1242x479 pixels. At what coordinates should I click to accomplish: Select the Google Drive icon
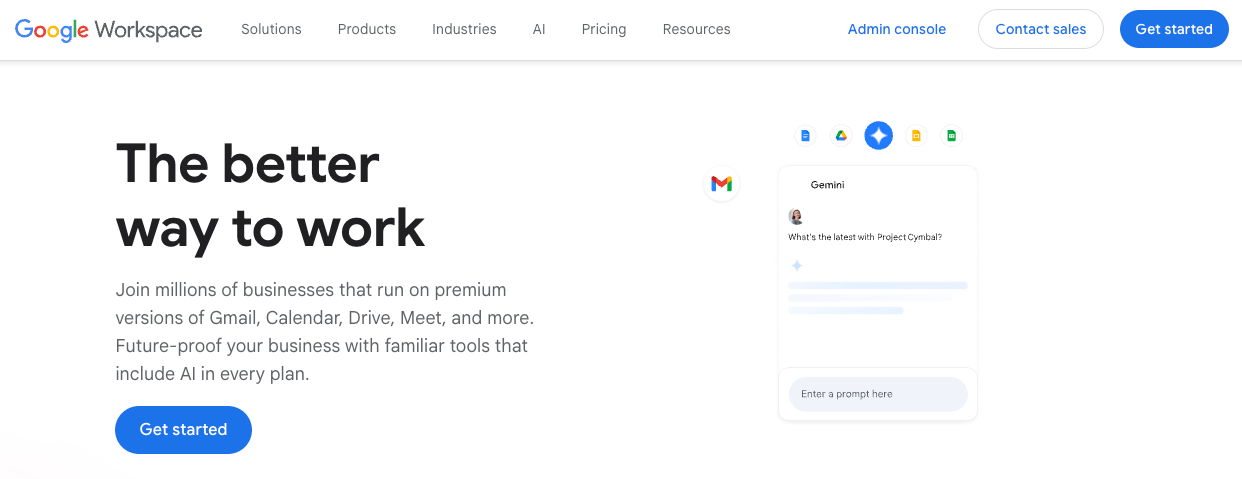point(842,136)
